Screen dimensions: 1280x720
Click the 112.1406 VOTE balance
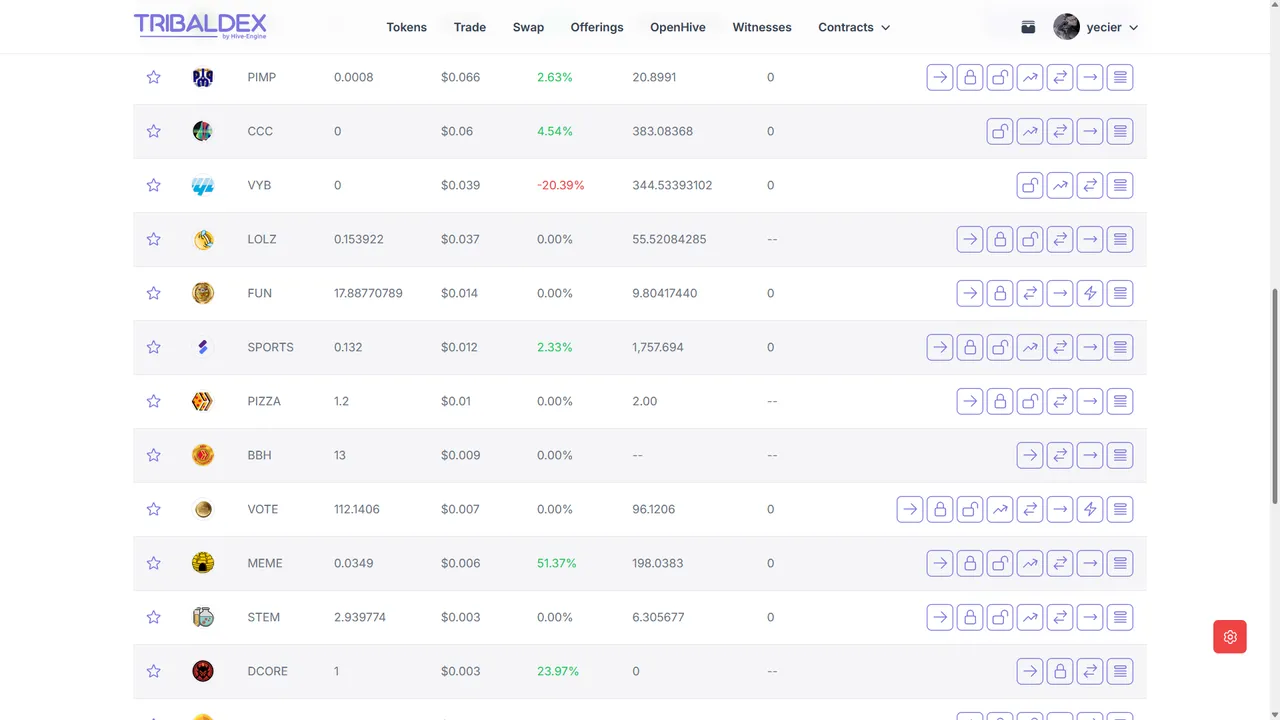(x=357, y=509)
